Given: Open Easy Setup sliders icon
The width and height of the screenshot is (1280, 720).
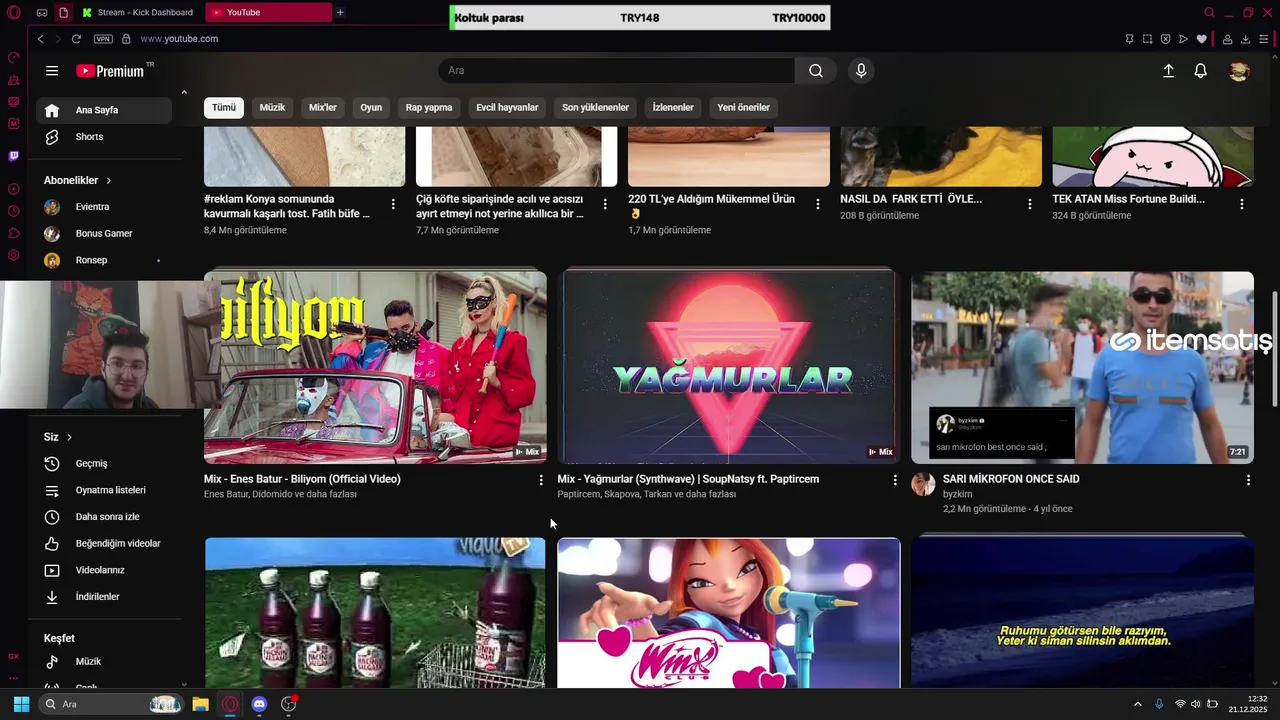Looking at the screenshot, I should pos(1264,39).
